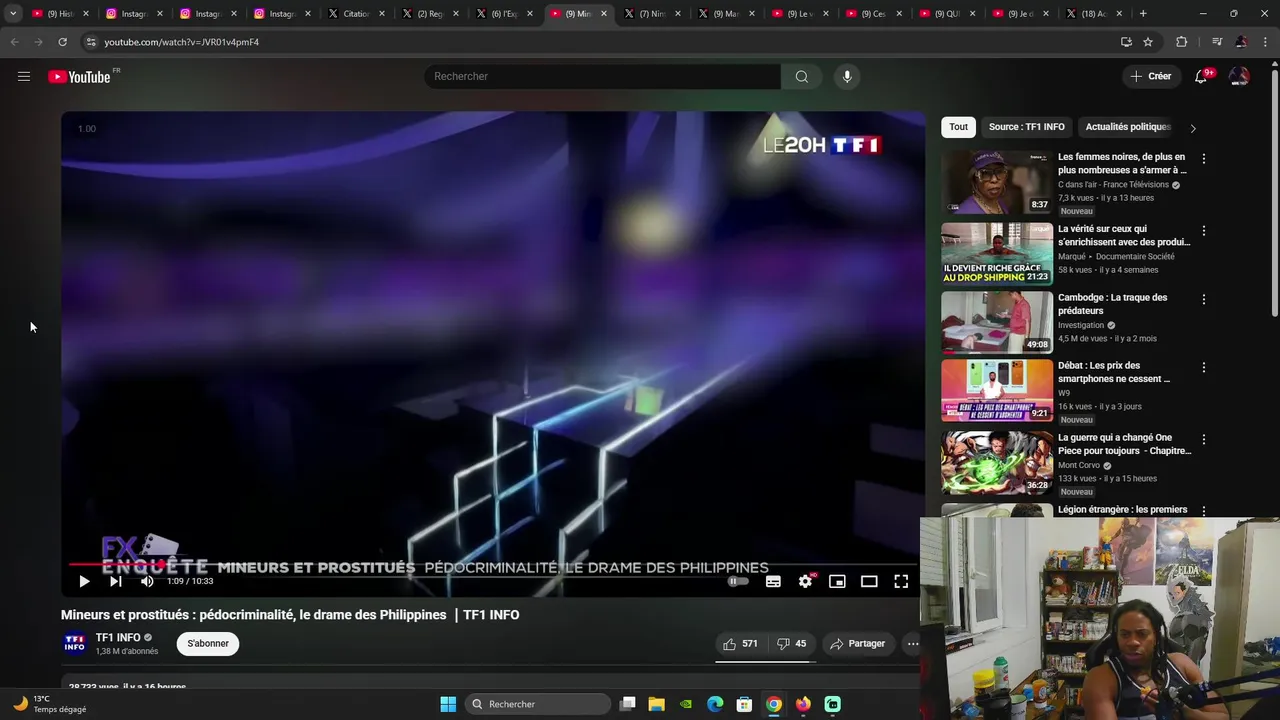Open options for Légion étrangère video

(1204, 511)
